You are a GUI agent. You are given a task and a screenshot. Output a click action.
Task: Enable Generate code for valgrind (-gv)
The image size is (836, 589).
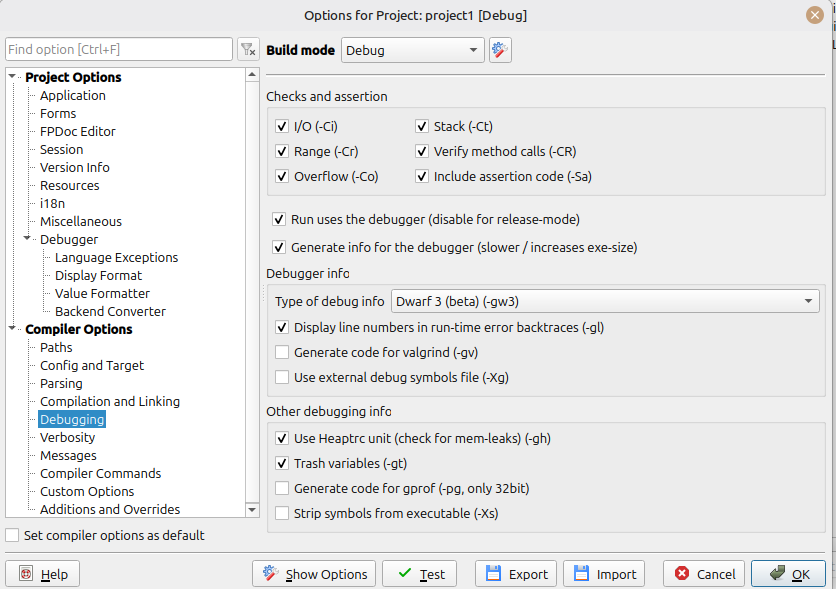282,352
